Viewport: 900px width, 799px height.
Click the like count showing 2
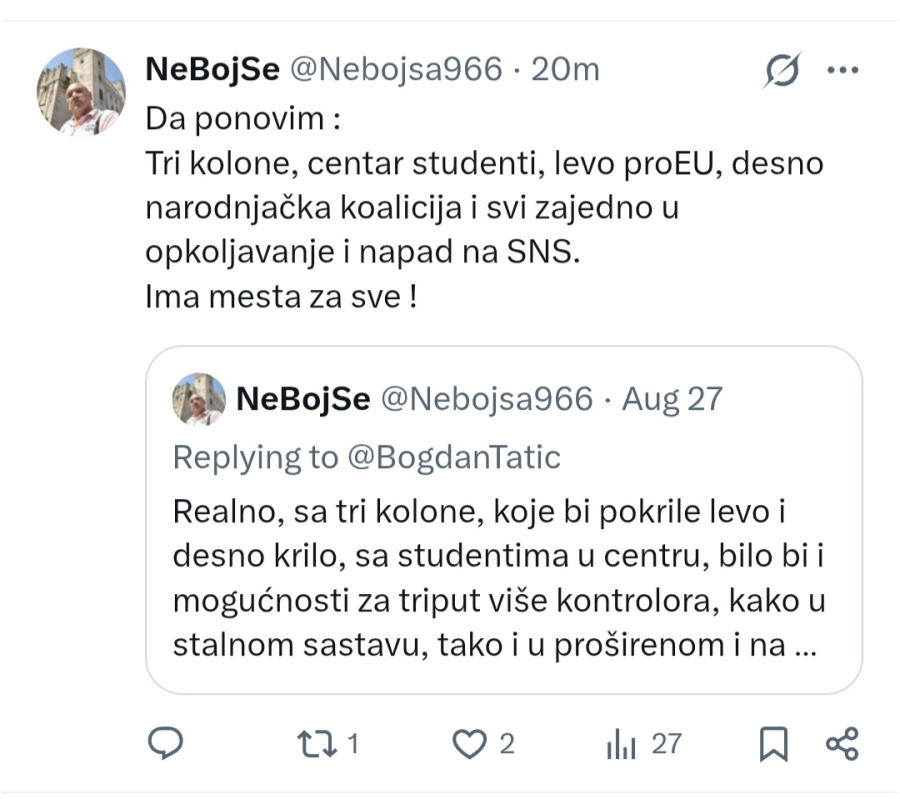[506, 744]
